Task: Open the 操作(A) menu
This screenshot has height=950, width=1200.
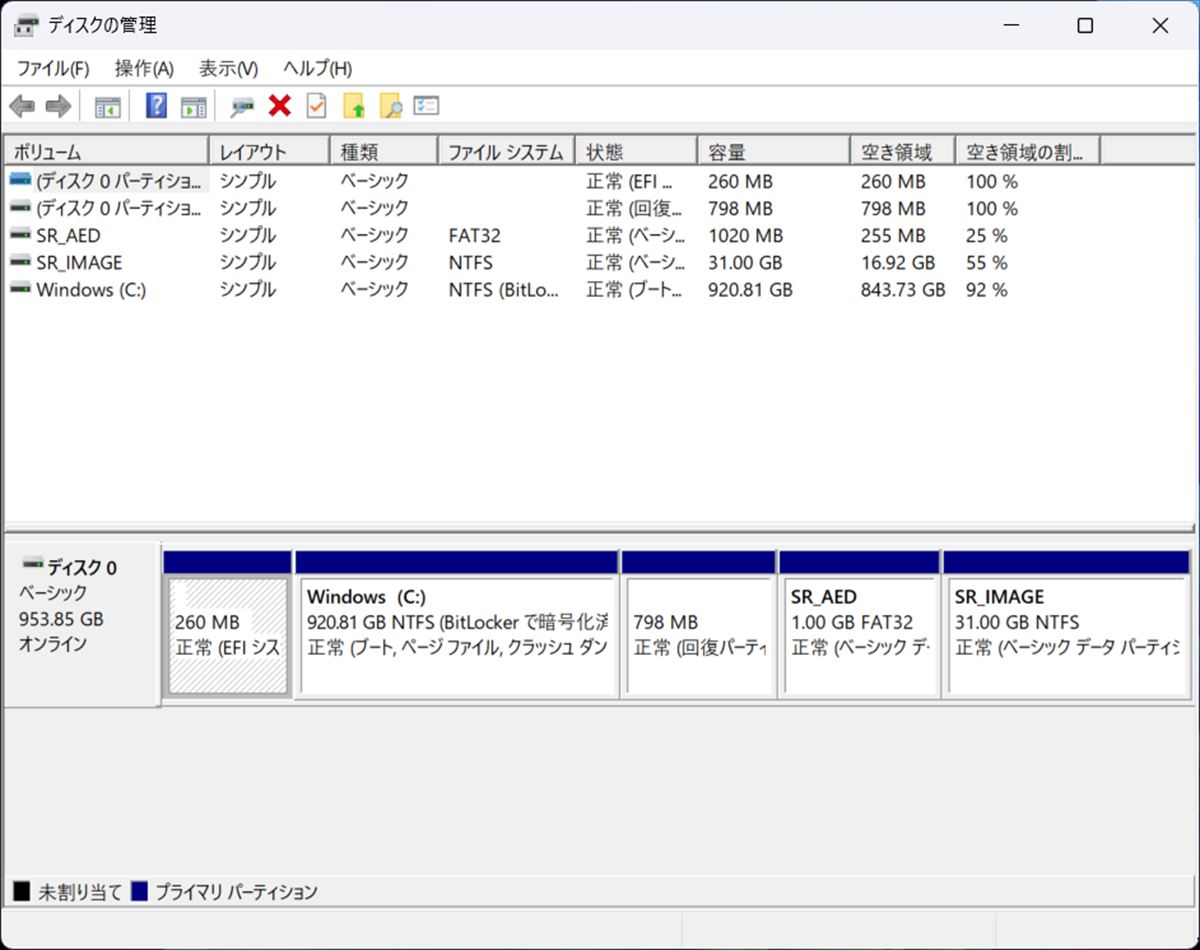Action: pos(144,68)
